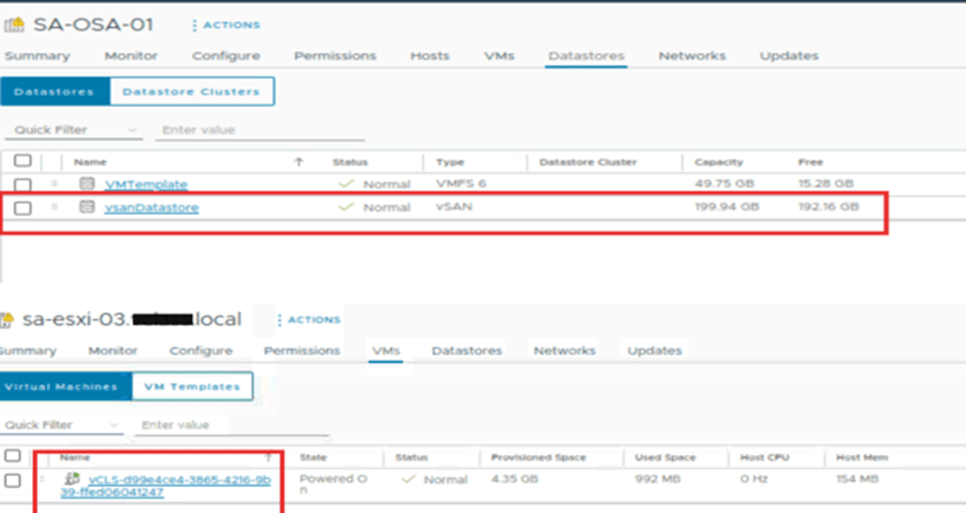Viewport: 966px width, 513px height.
Task: Check the vsanDatastore row checkbox
Action: (x=23, y=207)
